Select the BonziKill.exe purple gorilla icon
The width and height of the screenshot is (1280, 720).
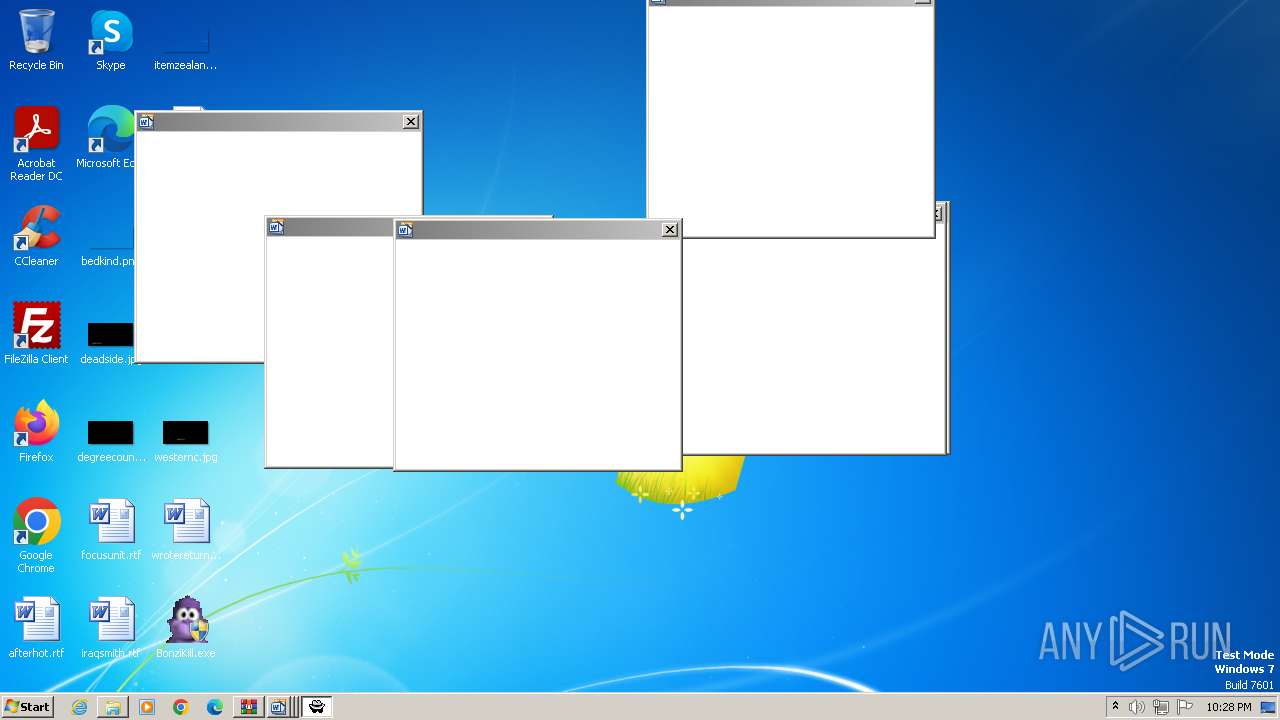point(186,629)
